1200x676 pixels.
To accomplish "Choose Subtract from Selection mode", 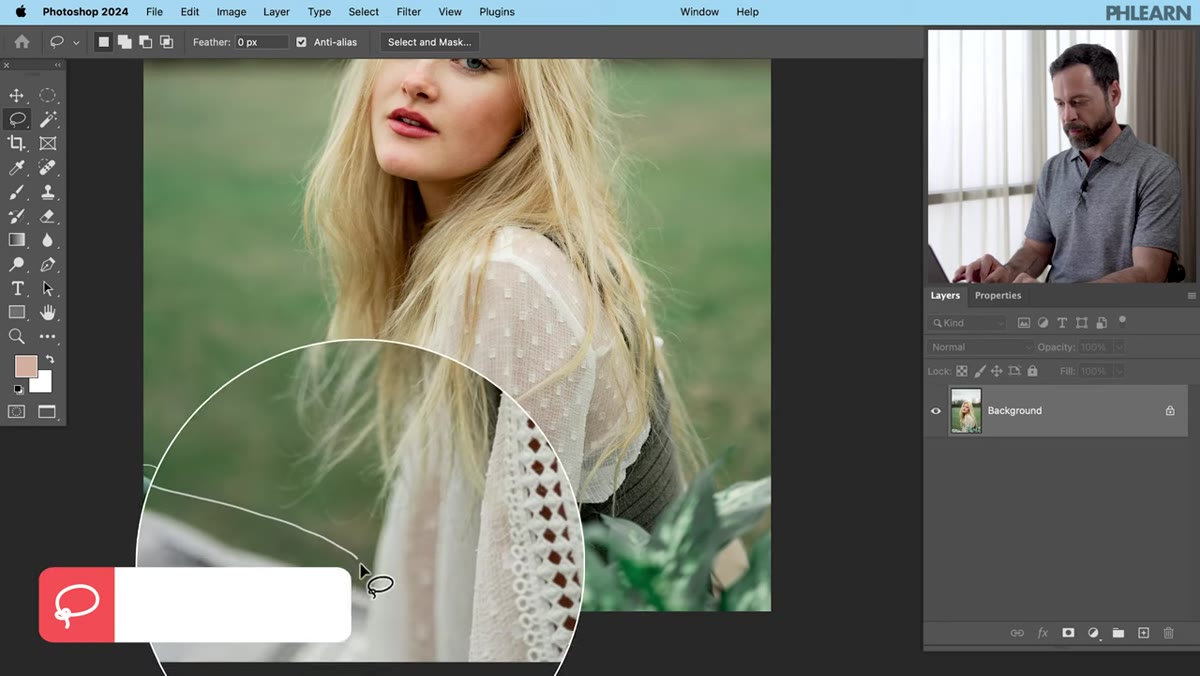I will [x=146, y=42].
